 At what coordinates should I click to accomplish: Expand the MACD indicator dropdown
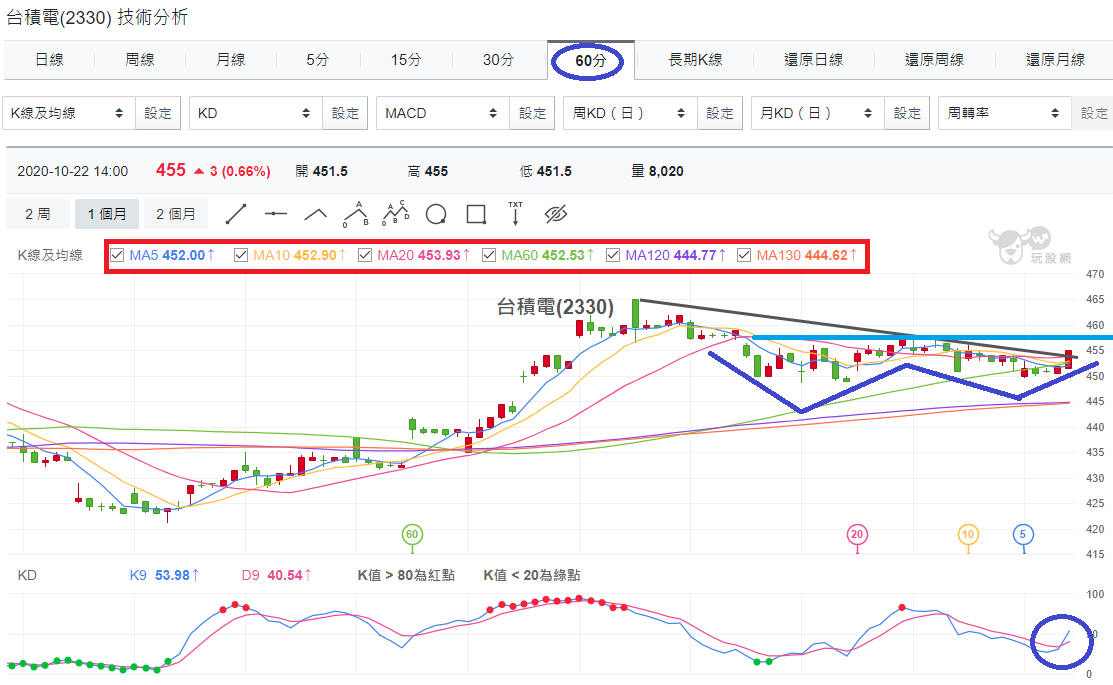[443, 113]
